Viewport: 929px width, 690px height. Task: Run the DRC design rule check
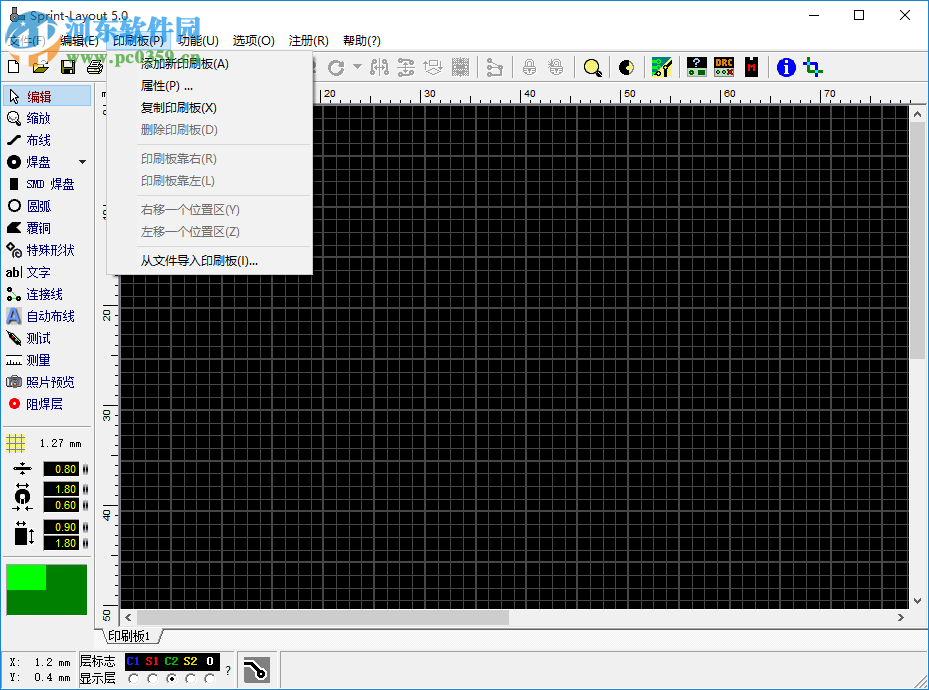(723, 66)
